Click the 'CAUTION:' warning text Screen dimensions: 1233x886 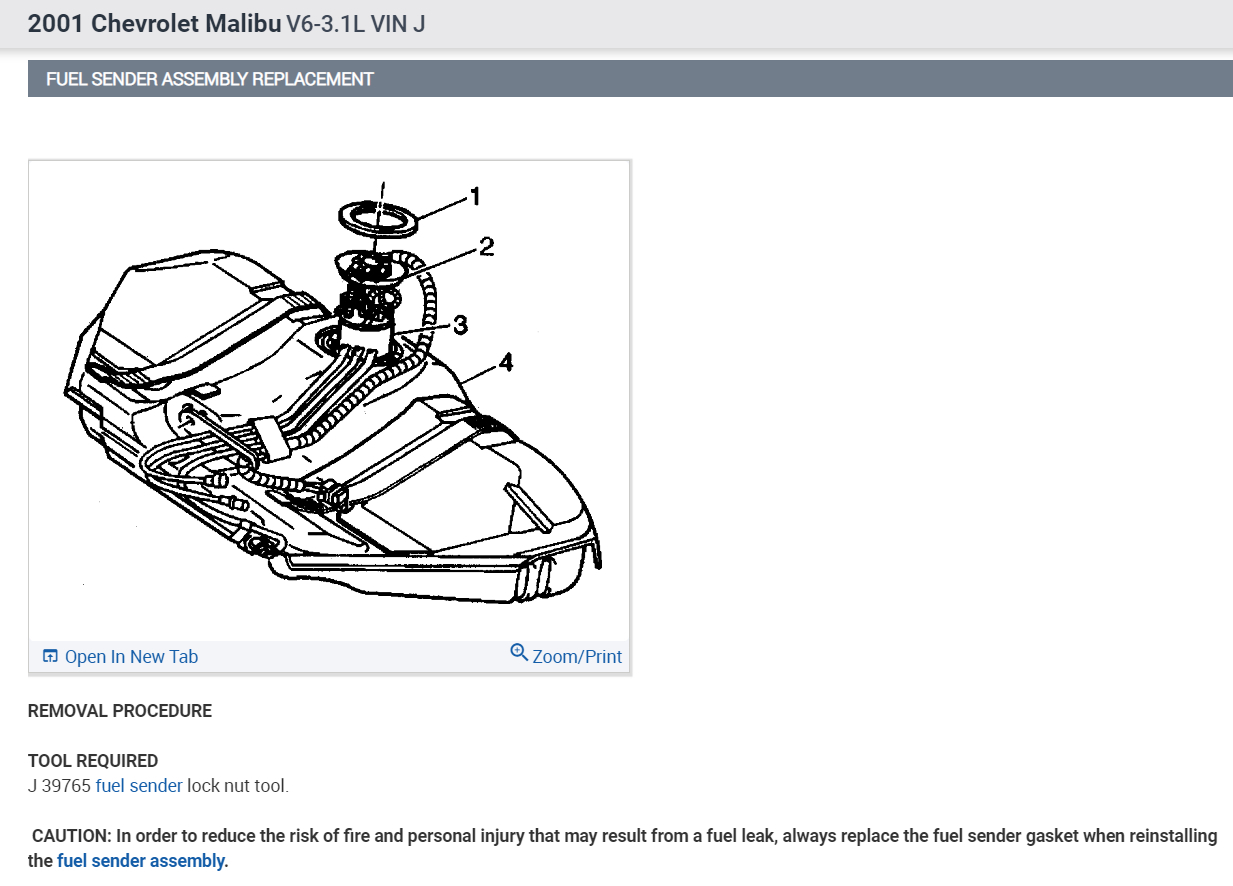(72, 835)
